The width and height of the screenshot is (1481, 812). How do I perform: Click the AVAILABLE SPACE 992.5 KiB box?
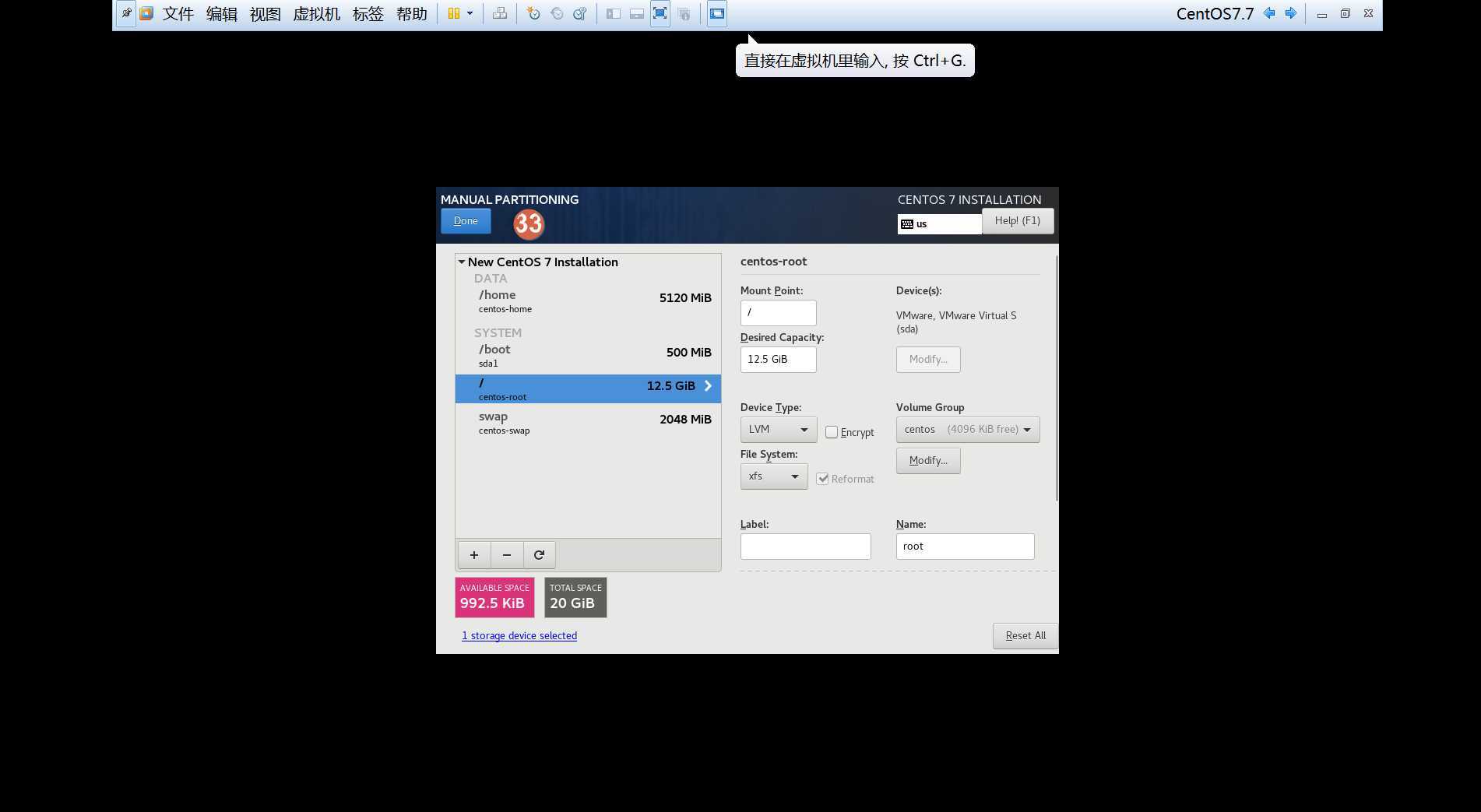494,597
